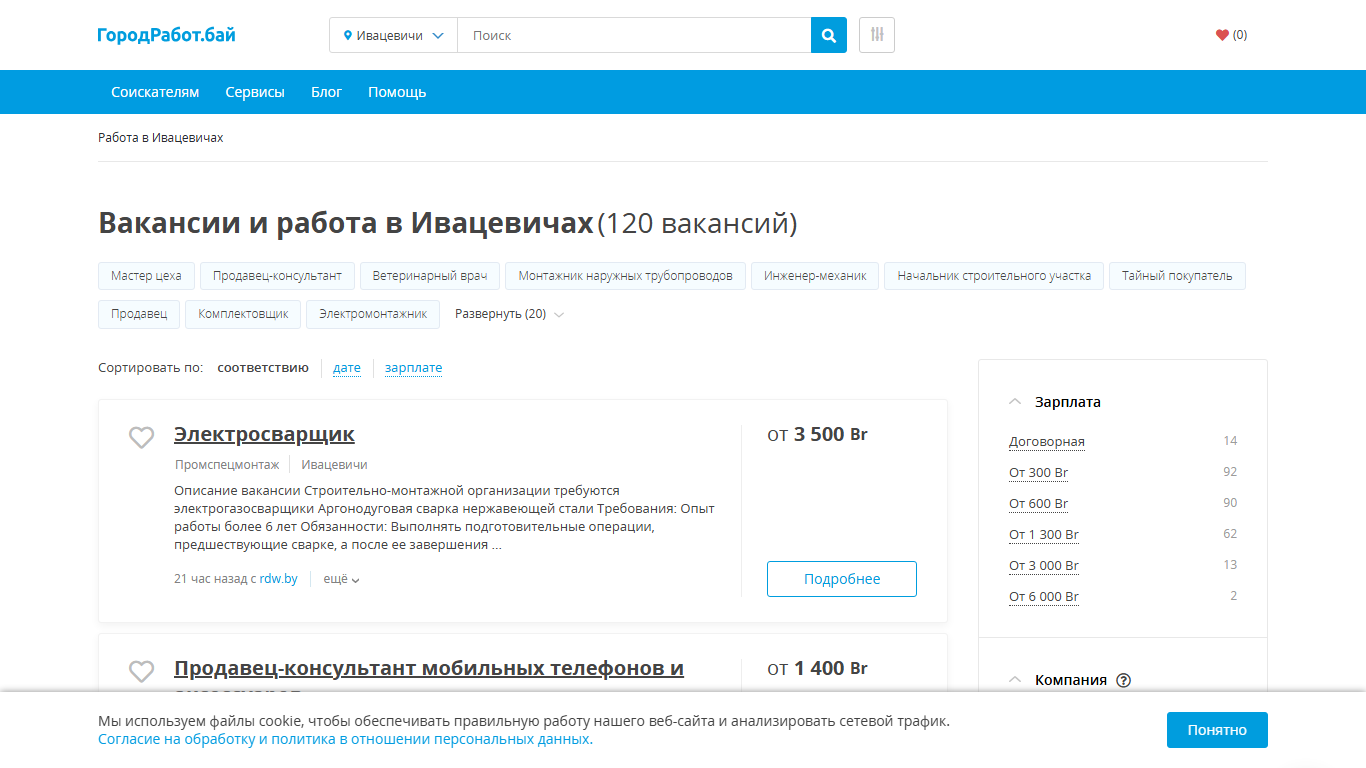Viewport: 1366px width, 768px height.
Task: Open the Помощь menu item
Action: [x=397, y=92]
